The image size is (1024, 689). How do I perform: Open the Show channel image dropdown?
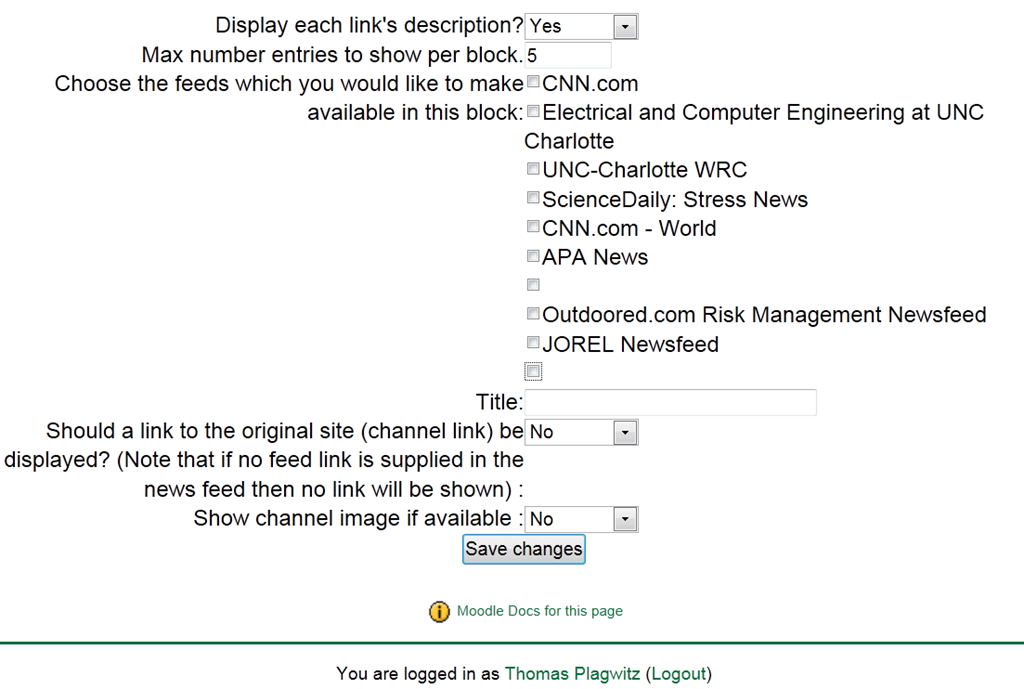point(581,519)
